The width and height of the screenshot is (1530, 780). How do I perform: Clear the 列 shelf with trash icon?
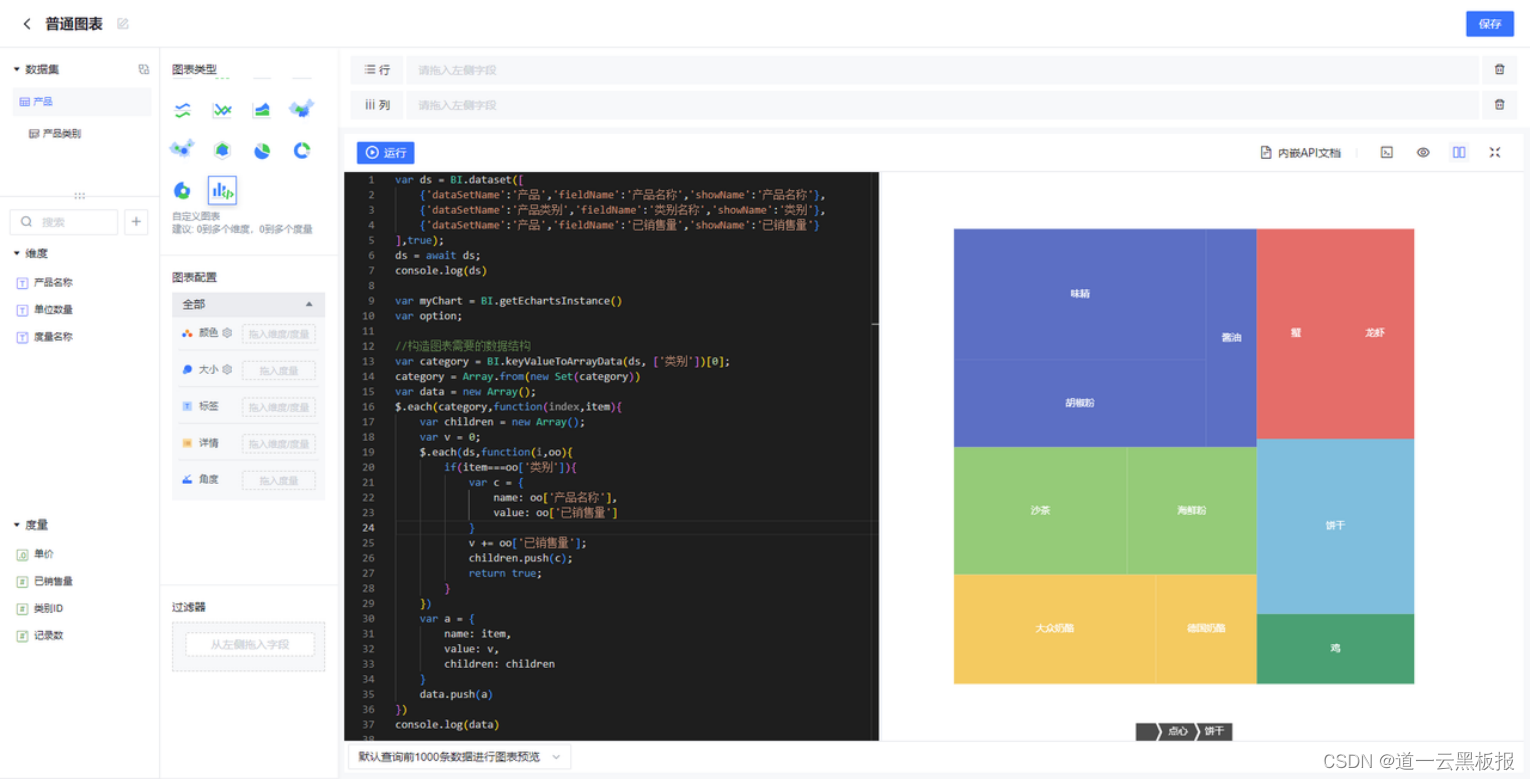pos(1499,105)
